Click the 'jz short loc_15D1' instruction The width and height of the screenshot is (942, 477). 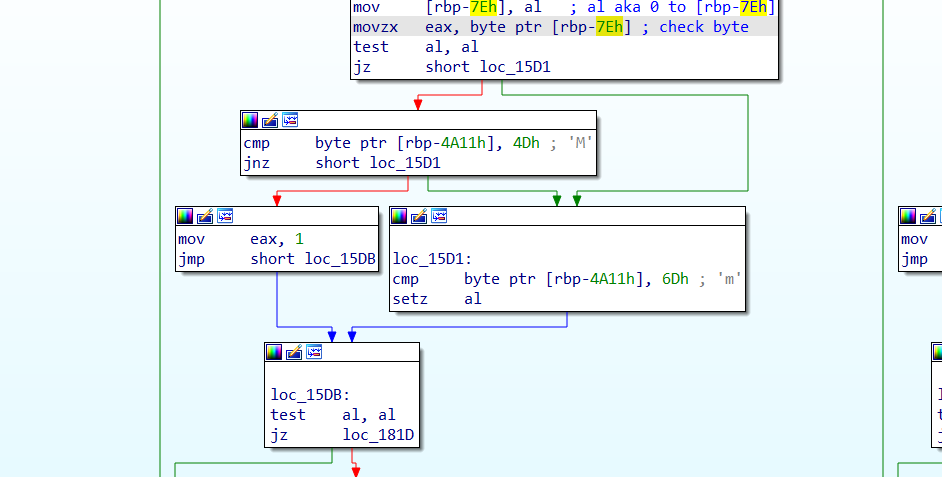(x=452, y=67)
